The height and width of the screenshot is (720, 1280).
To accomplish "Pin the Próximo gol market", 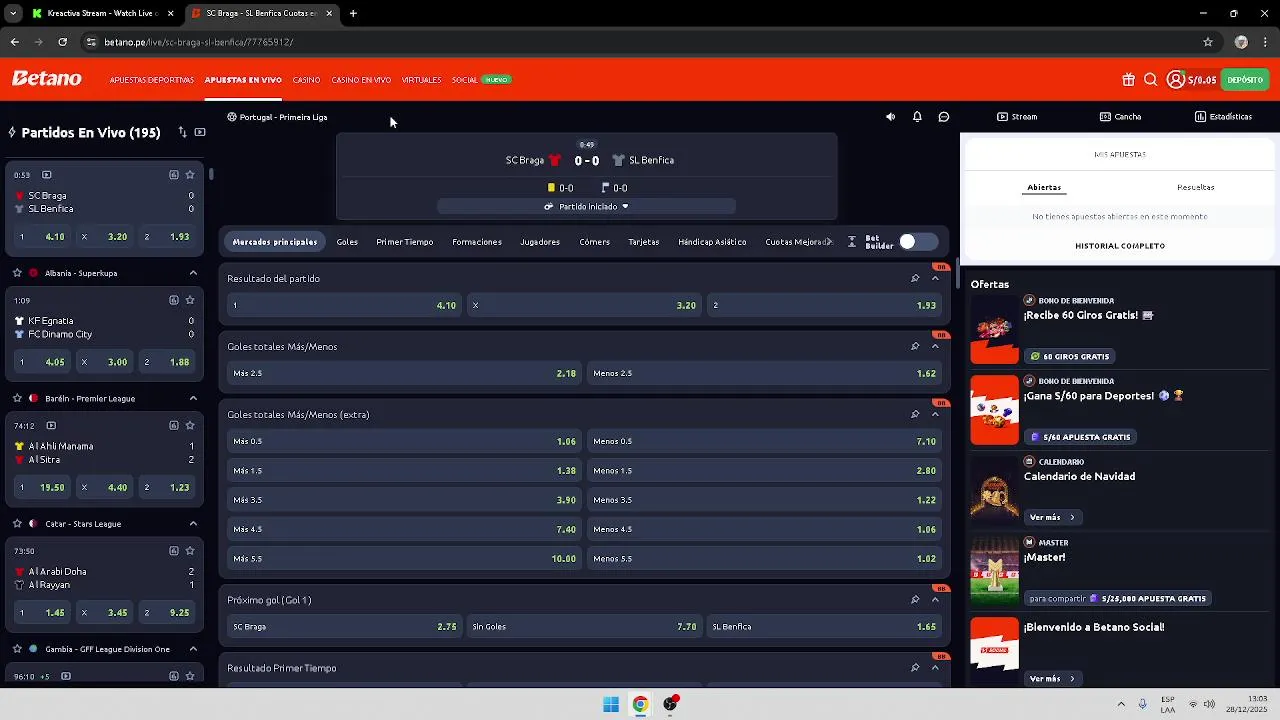I will pyautogui.click(x=915, y=600).
